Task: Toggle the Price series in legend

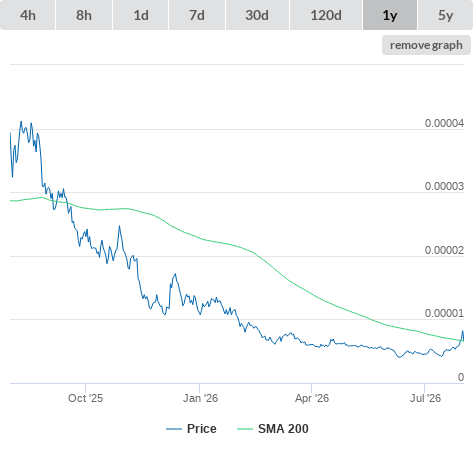Action: pos(202,429)
